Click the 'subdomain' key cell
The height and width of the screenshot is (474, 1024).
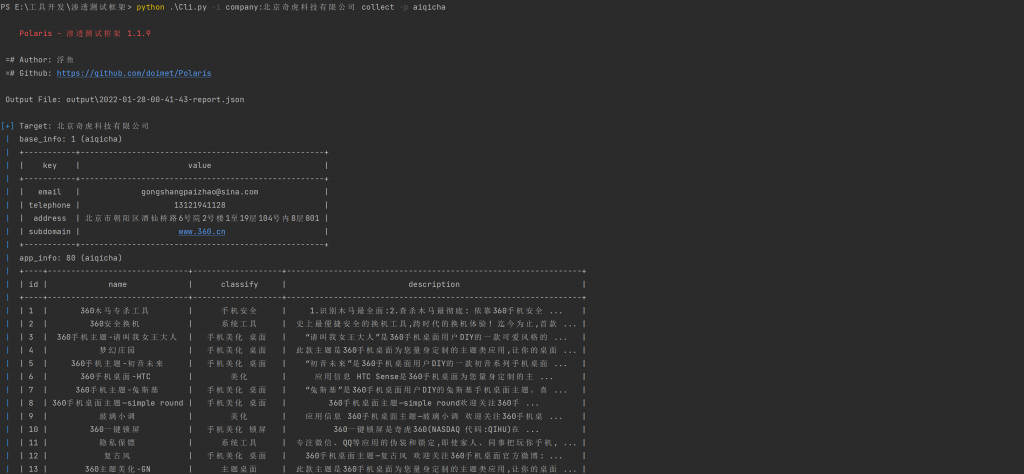click(x=50, y=231)
